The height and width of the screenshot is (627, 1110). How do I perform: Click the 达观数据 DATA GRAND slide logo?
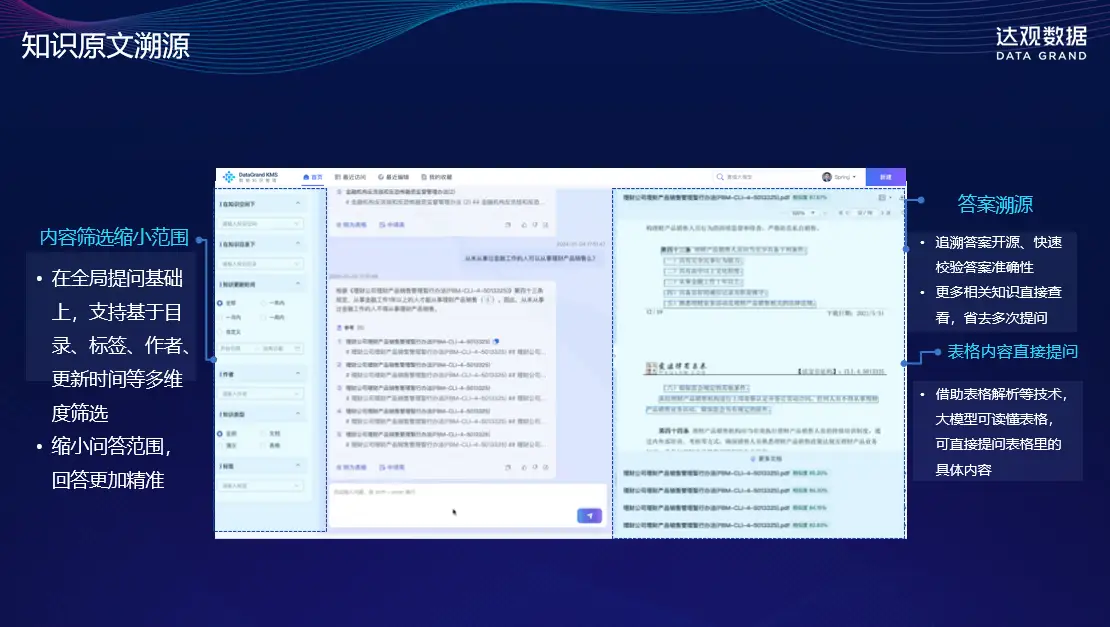pyautogui.click(x=1040, y=42)
